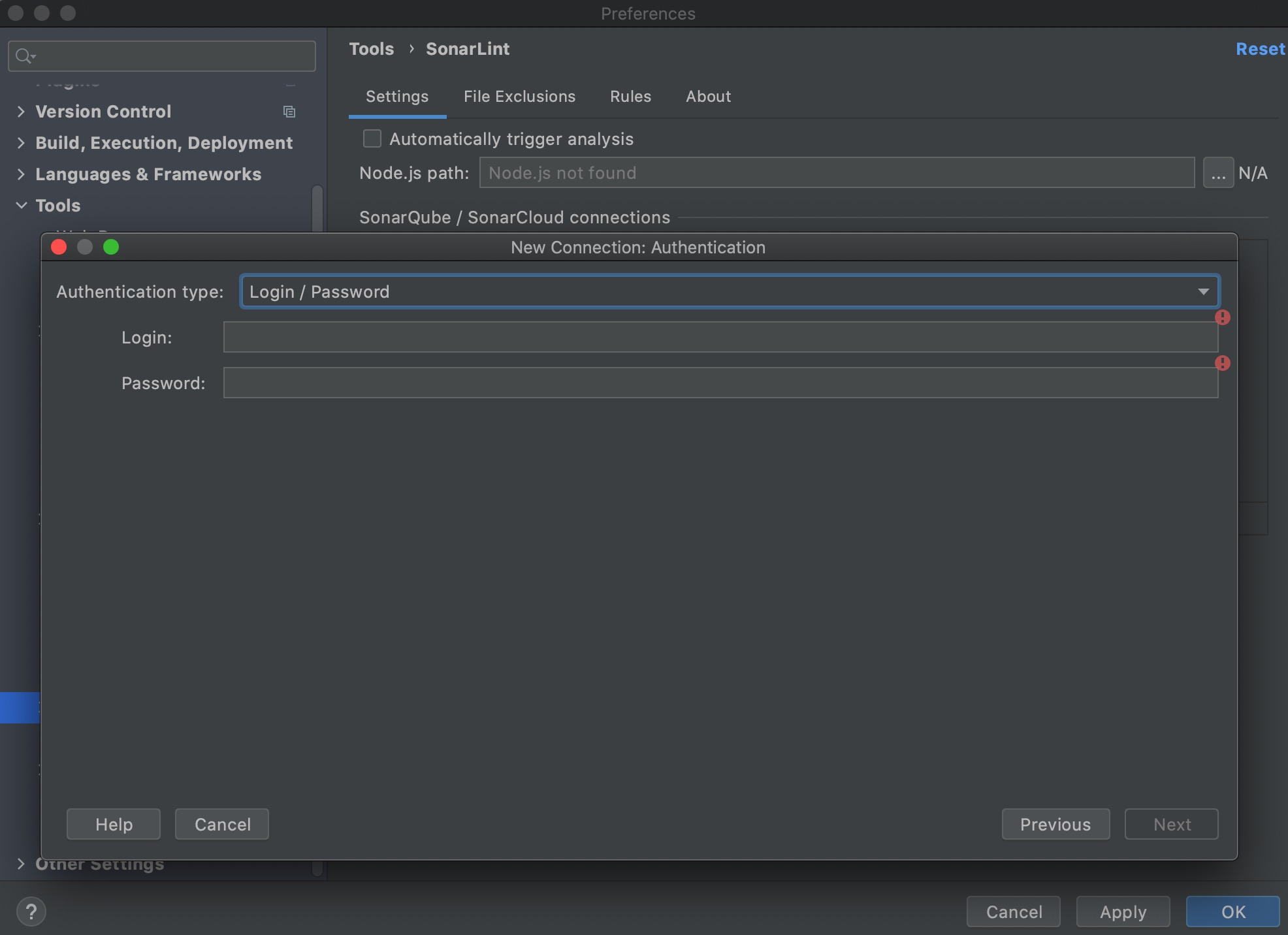1288x935 pixels.
Task: Open the Authentication type dropdown
Action: point(730,291)
